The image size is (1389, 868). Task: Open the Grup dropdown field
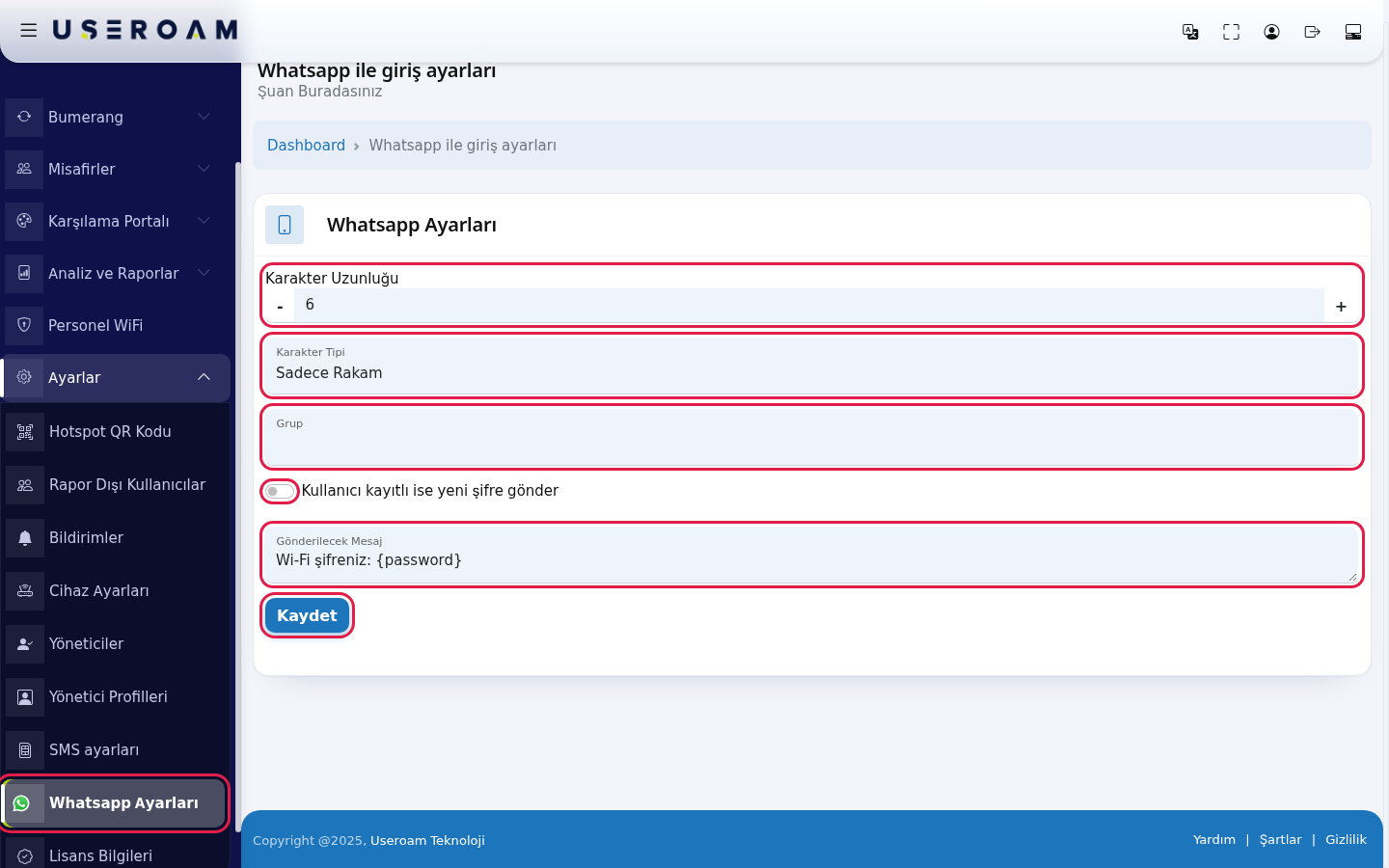tap(812, 437)
